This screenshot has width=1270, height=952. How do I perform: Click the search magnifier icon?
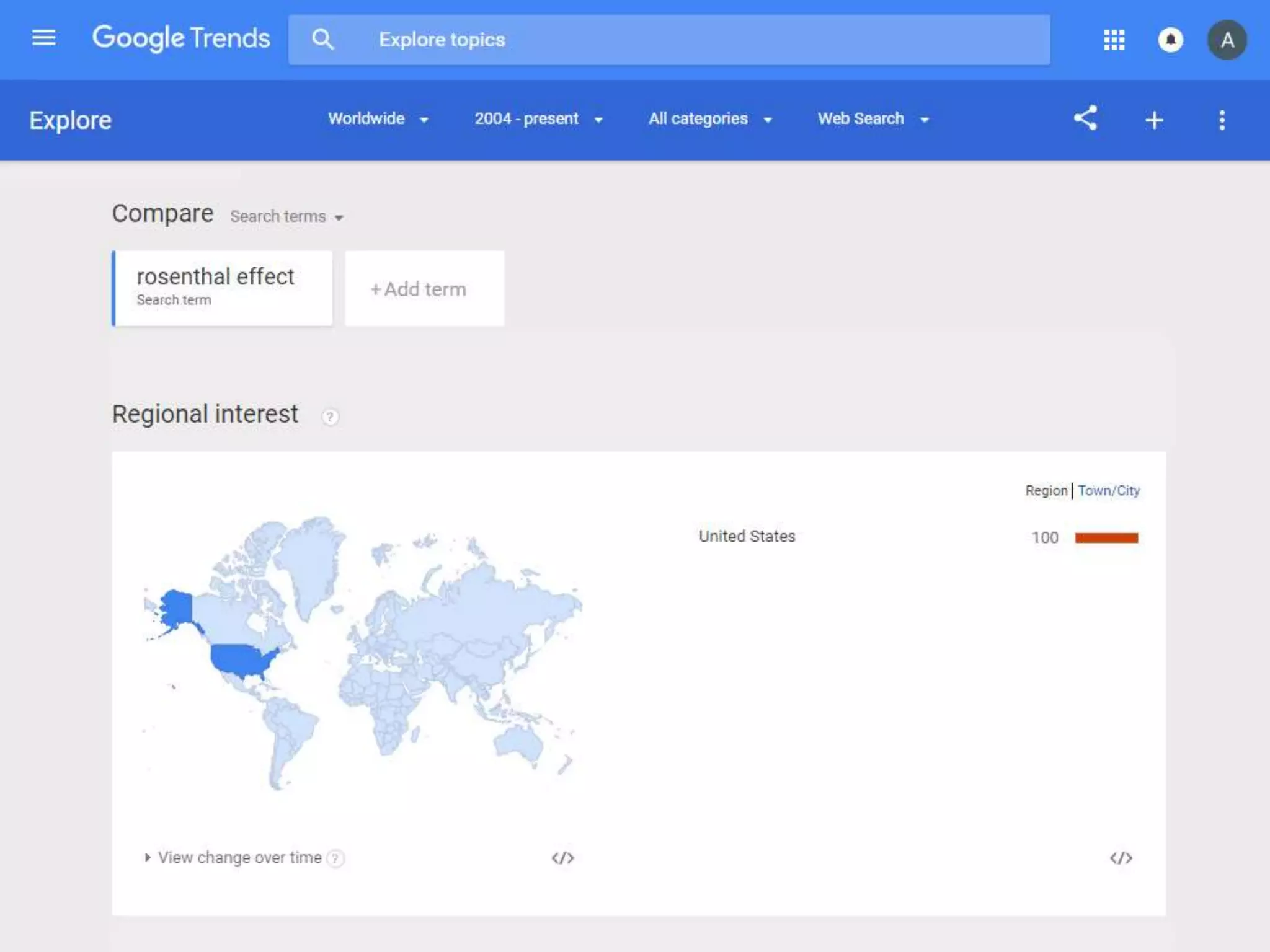coord(322,40)
